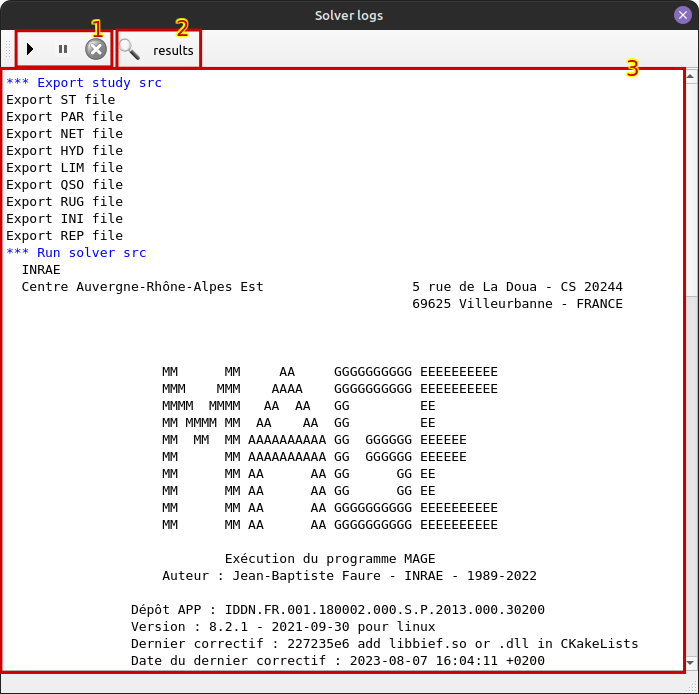Select the 'Export REP file' line
699x694 pixels.
(64, 236)
